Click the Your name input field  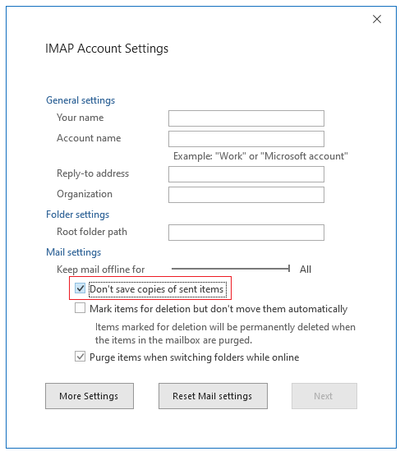pos(246,118)
